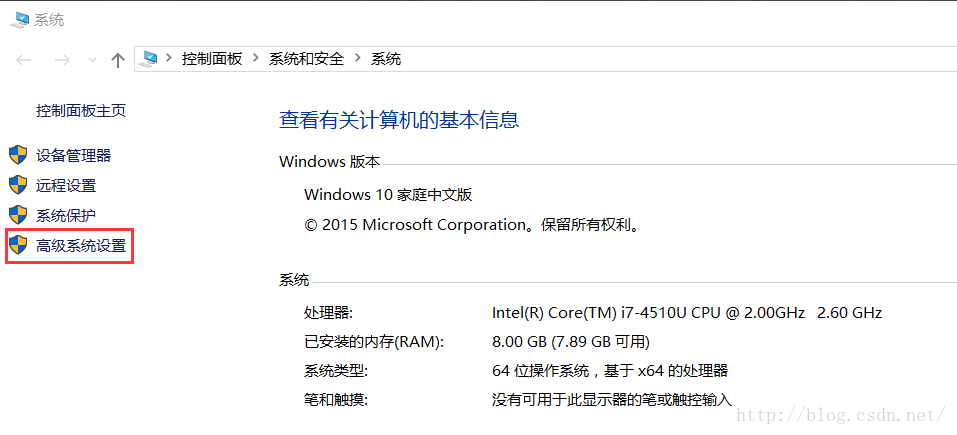
Task: Click the computer icon in address bar
Action: [x=148, y=59]
